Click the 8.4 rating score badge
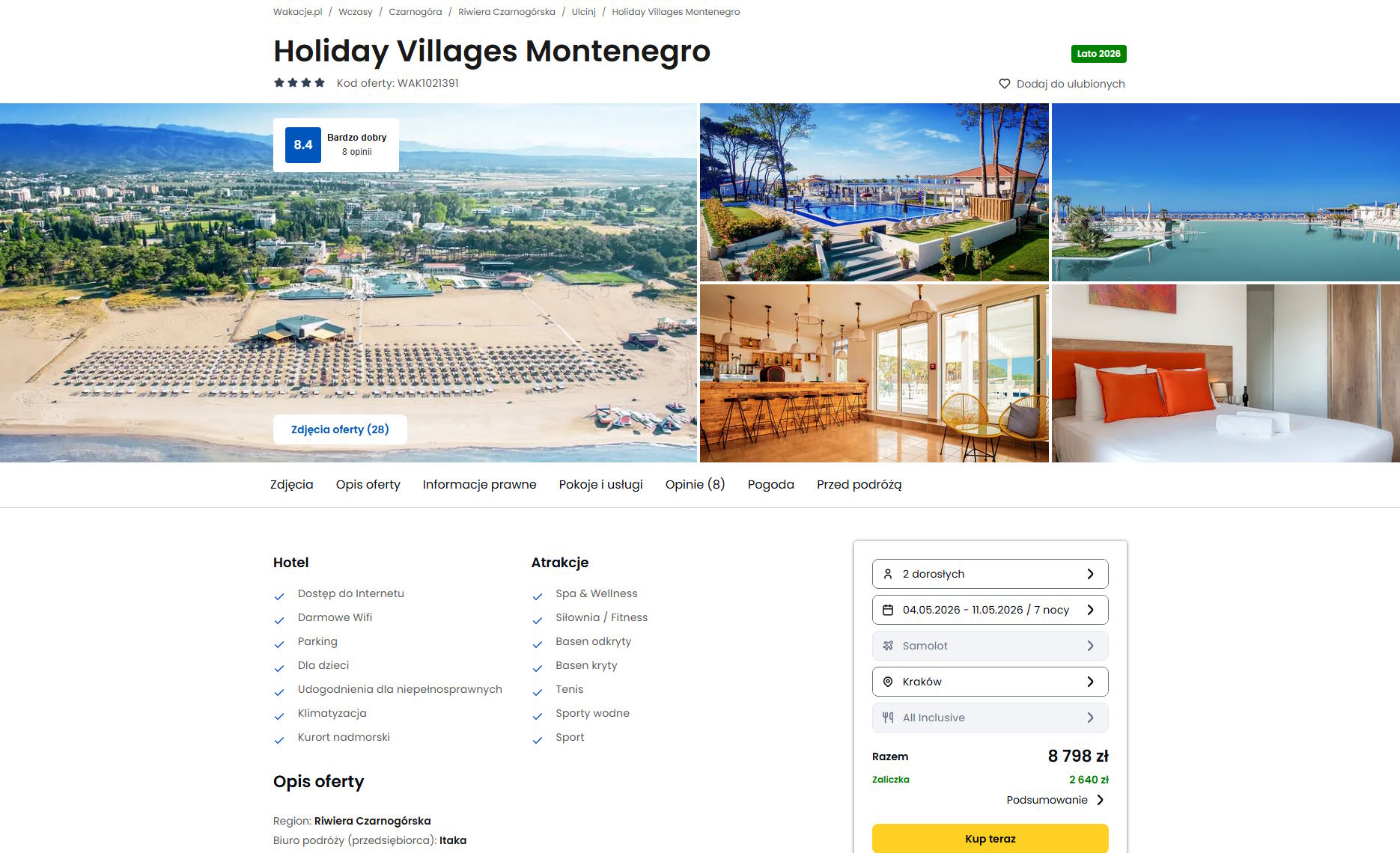This screenshot has width=1400, height=853. (x=303, y=145)
